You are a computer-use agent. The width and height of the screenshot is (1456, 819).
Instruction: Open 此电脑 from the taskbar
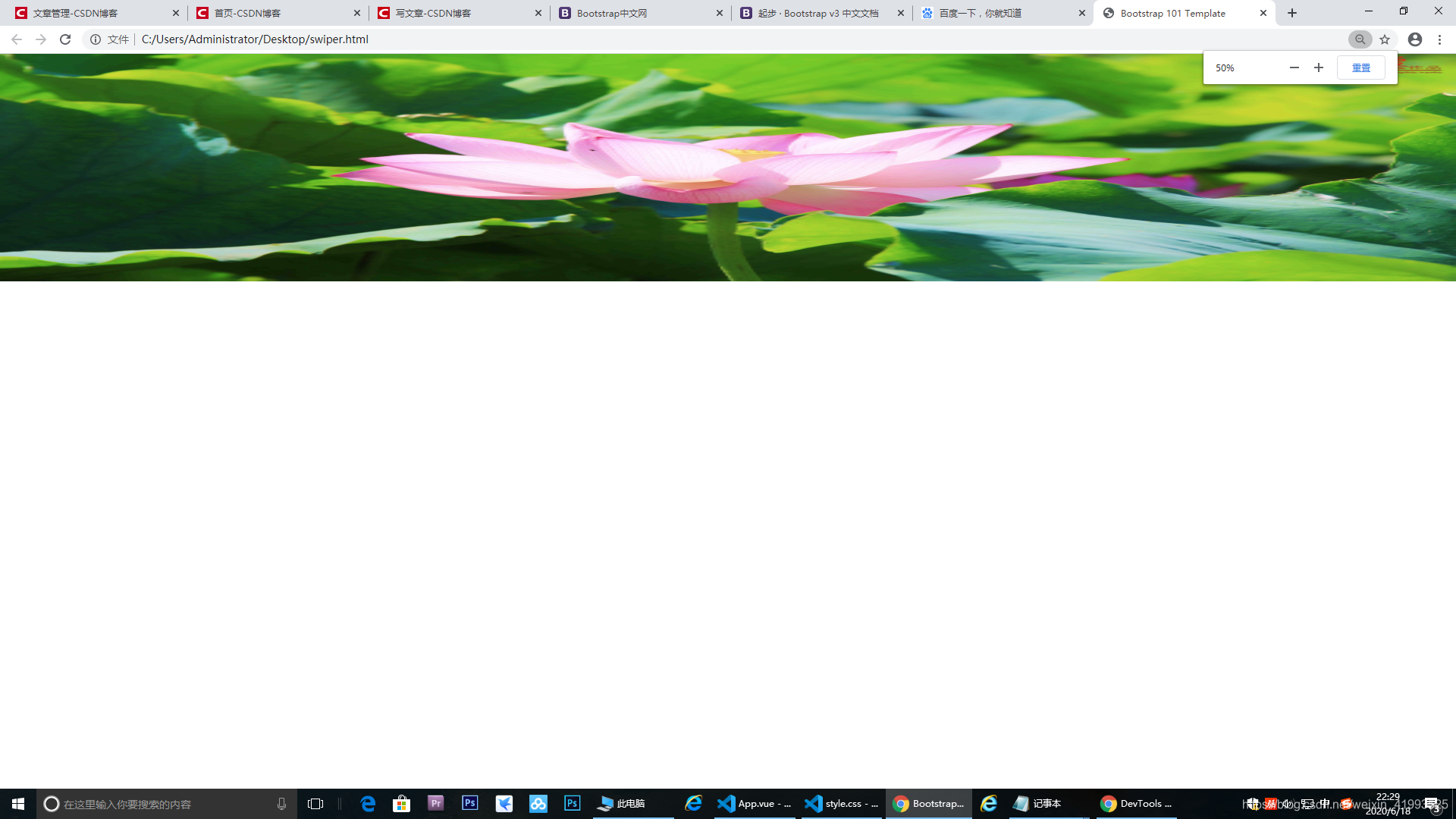click(x=622, y=803)
